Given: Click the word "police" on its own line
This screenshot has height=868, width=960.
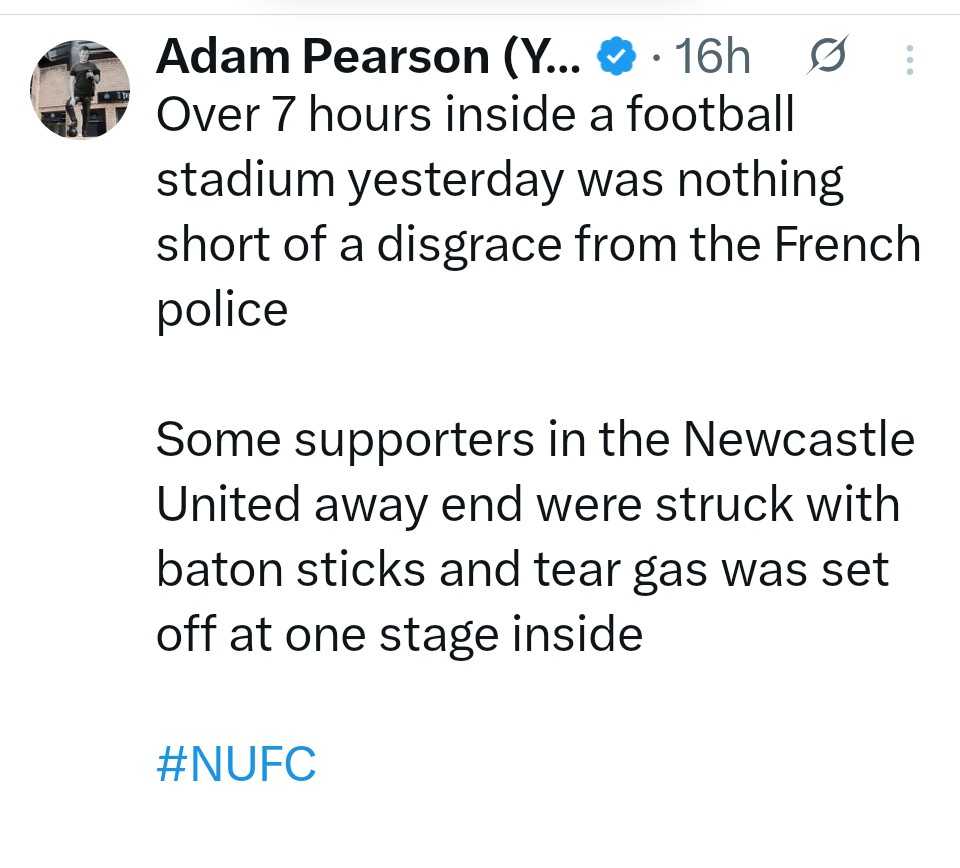Looking at the screenshot, I should click(x=221, y=311).
